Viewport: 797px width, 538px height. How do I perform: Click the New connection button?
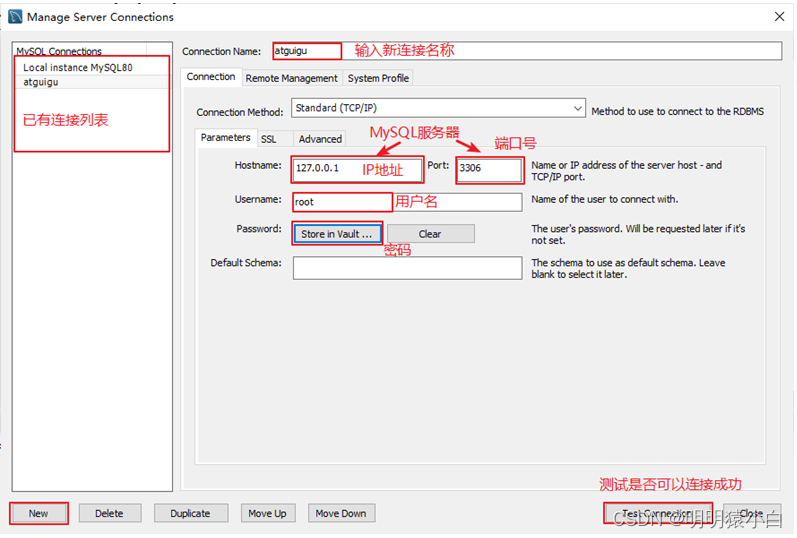coord(39,514)
